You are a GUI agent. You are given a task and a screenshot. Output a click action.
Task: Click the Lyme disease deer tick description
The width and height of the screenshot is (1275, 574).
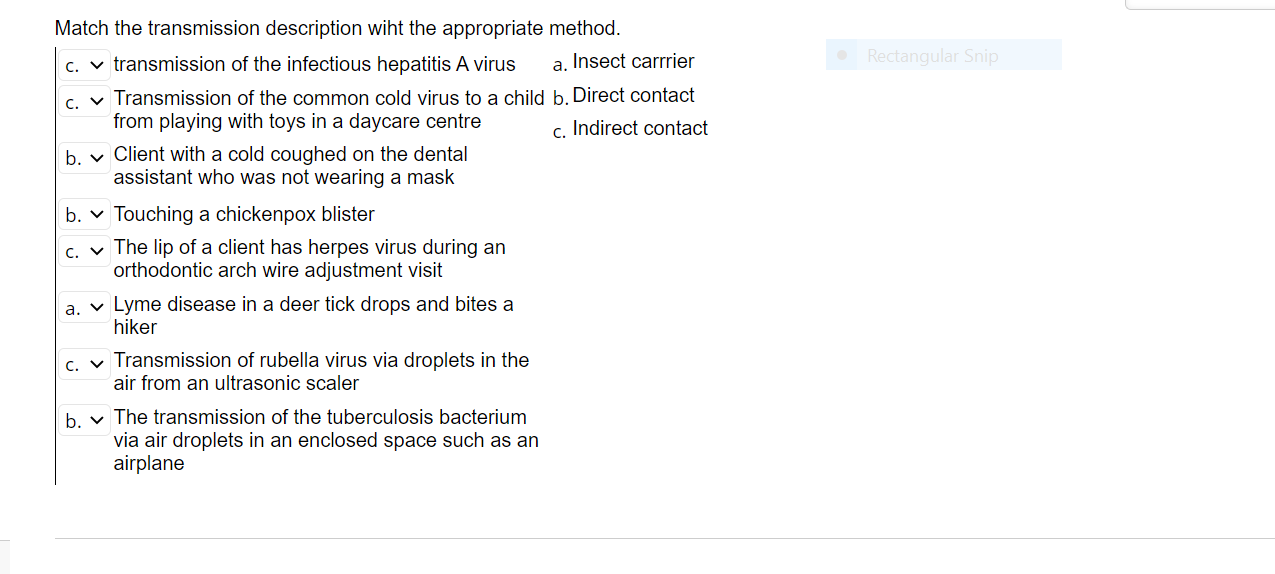click(314, 315)
